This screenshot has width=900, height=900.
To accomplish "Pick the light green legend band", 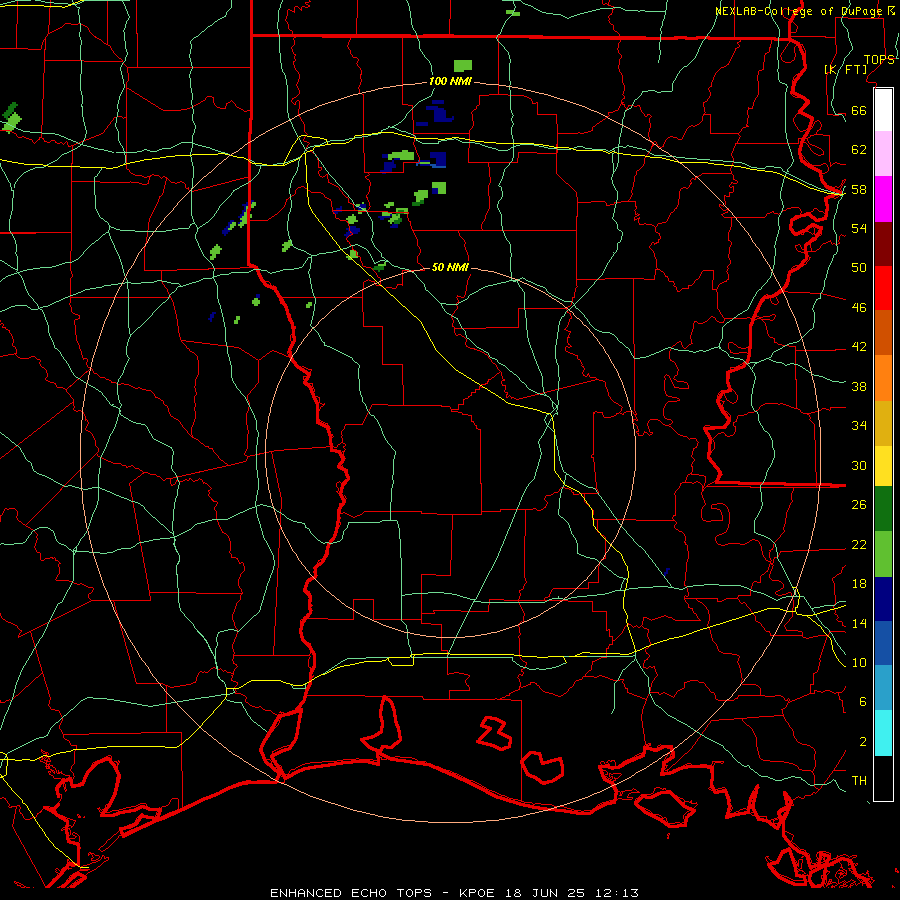I will tap(883, 554).
